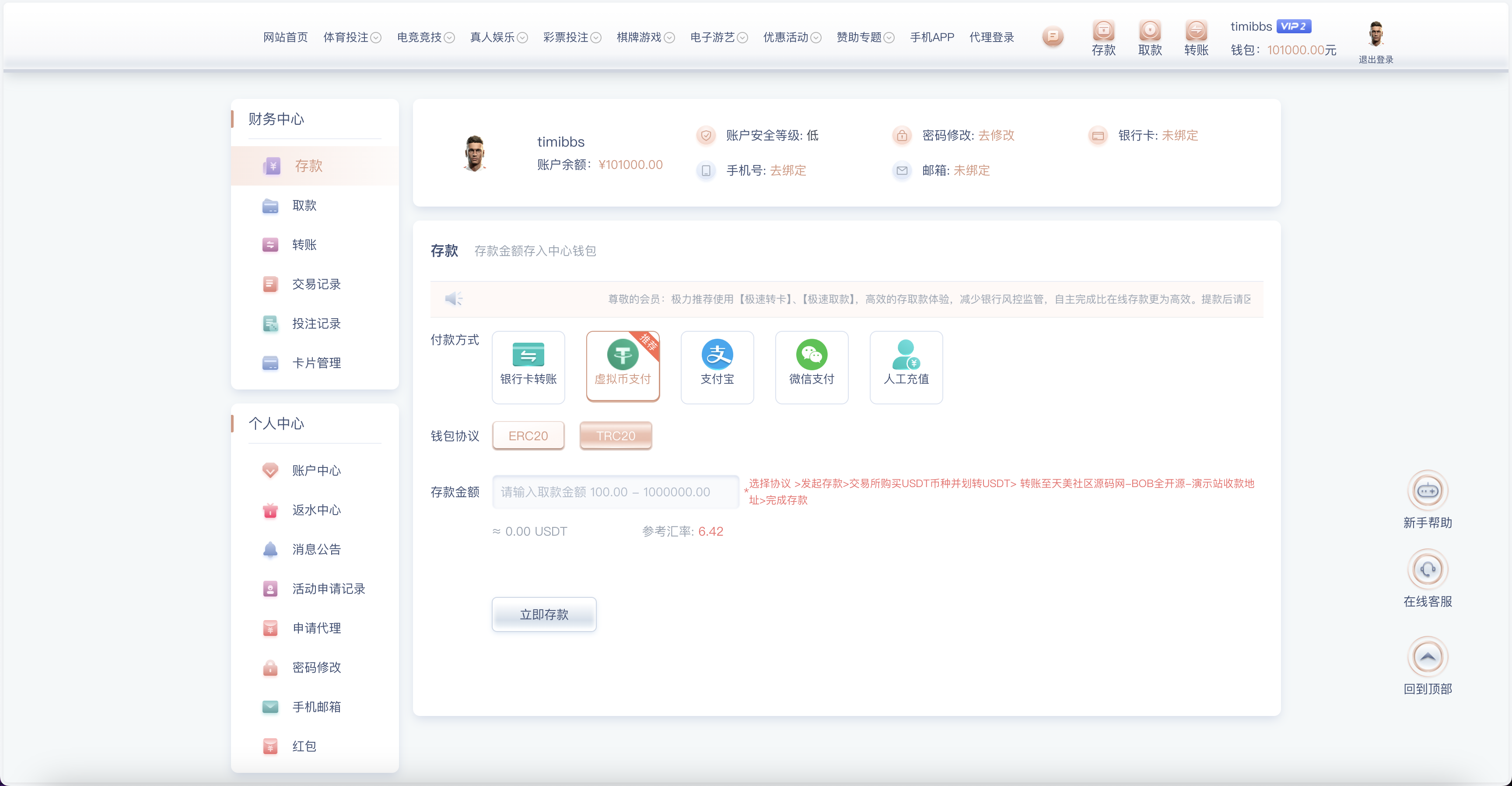Select the TRC20 wallet protocol
This screenshot has height=786, width=1512.
point(615,435)
